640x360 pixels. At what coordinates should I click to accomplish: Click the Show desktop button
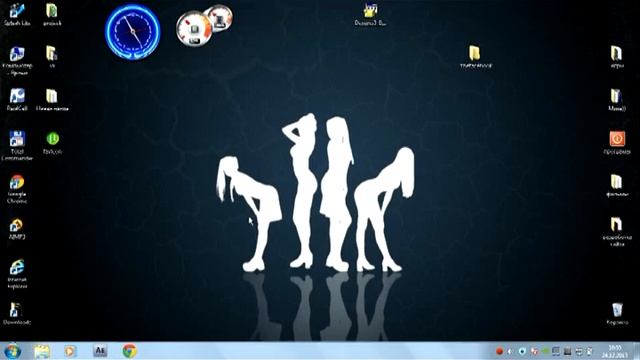point(636,351)
